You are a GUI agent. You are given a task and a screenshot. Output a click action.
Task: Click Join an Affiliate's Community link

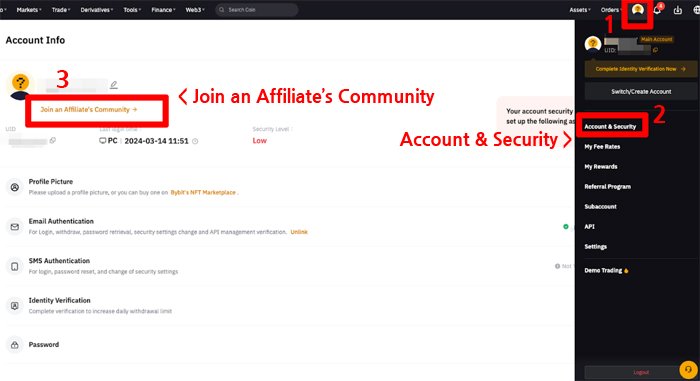pos(89,109)
